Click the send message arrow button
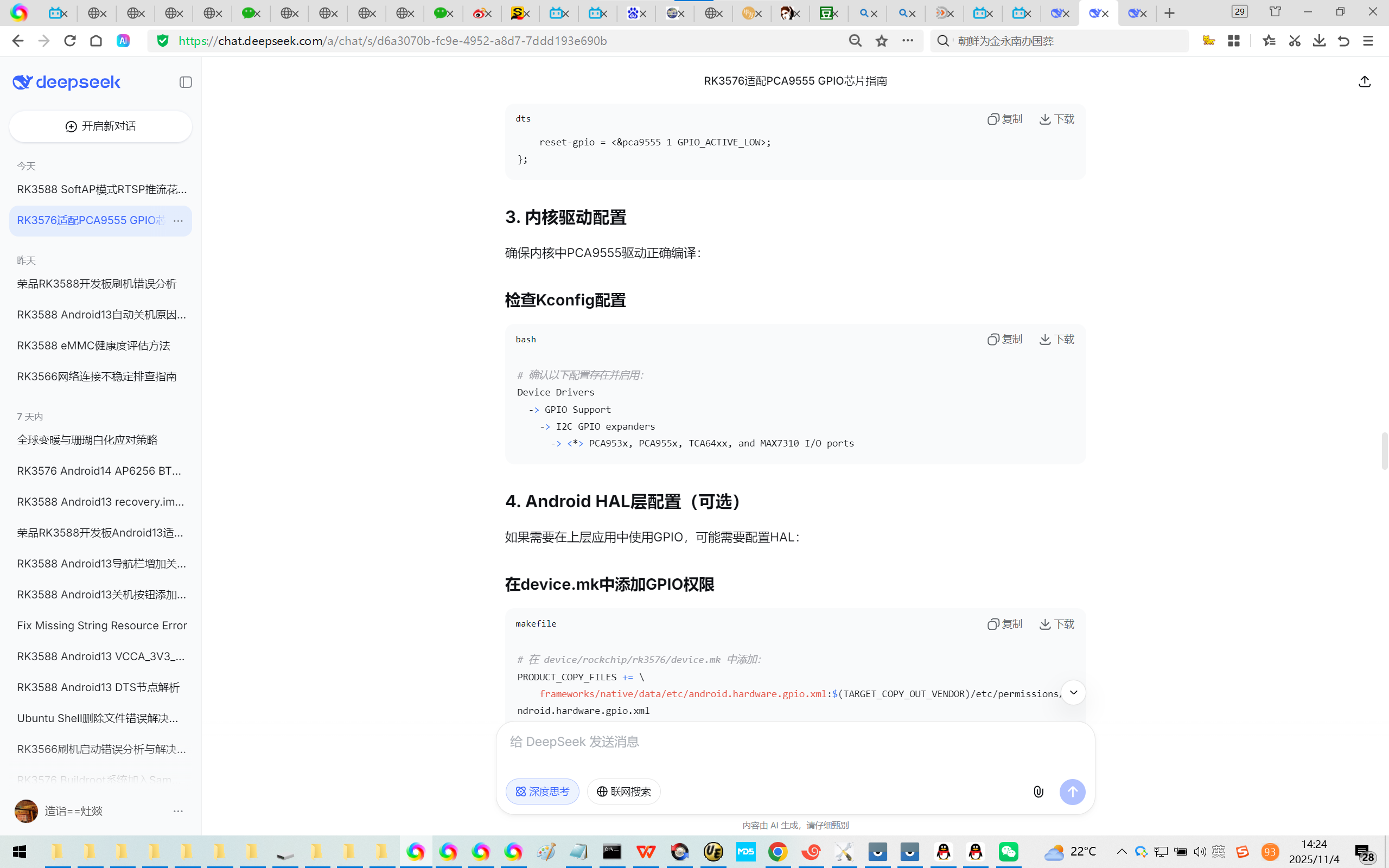This screenshot has height=868, width=1389. (1072, 792)
